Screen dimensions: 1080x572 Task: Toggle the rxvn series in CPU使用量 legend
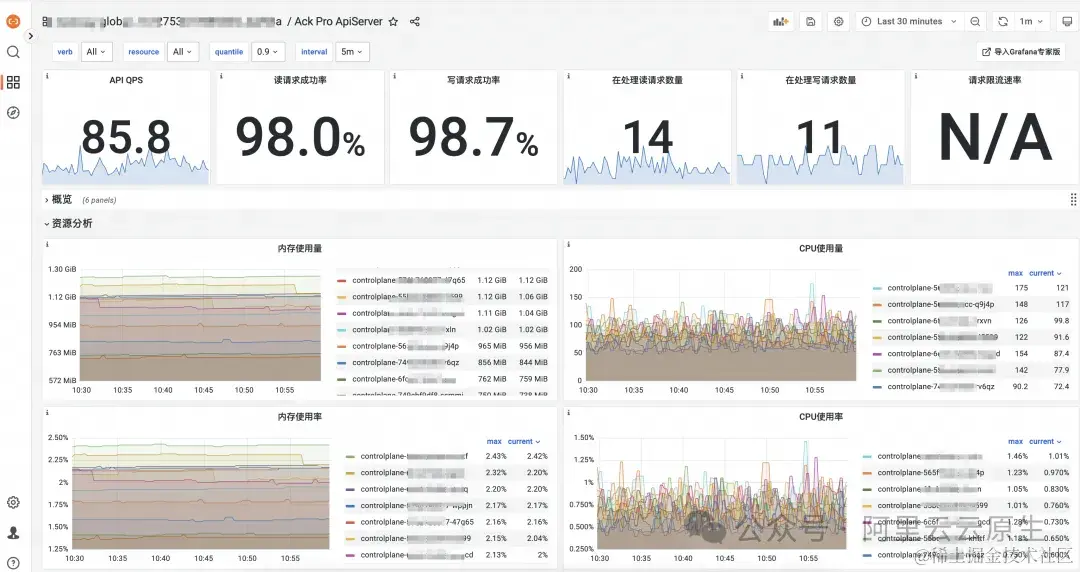pyautogui.click(x=939, y=320)
